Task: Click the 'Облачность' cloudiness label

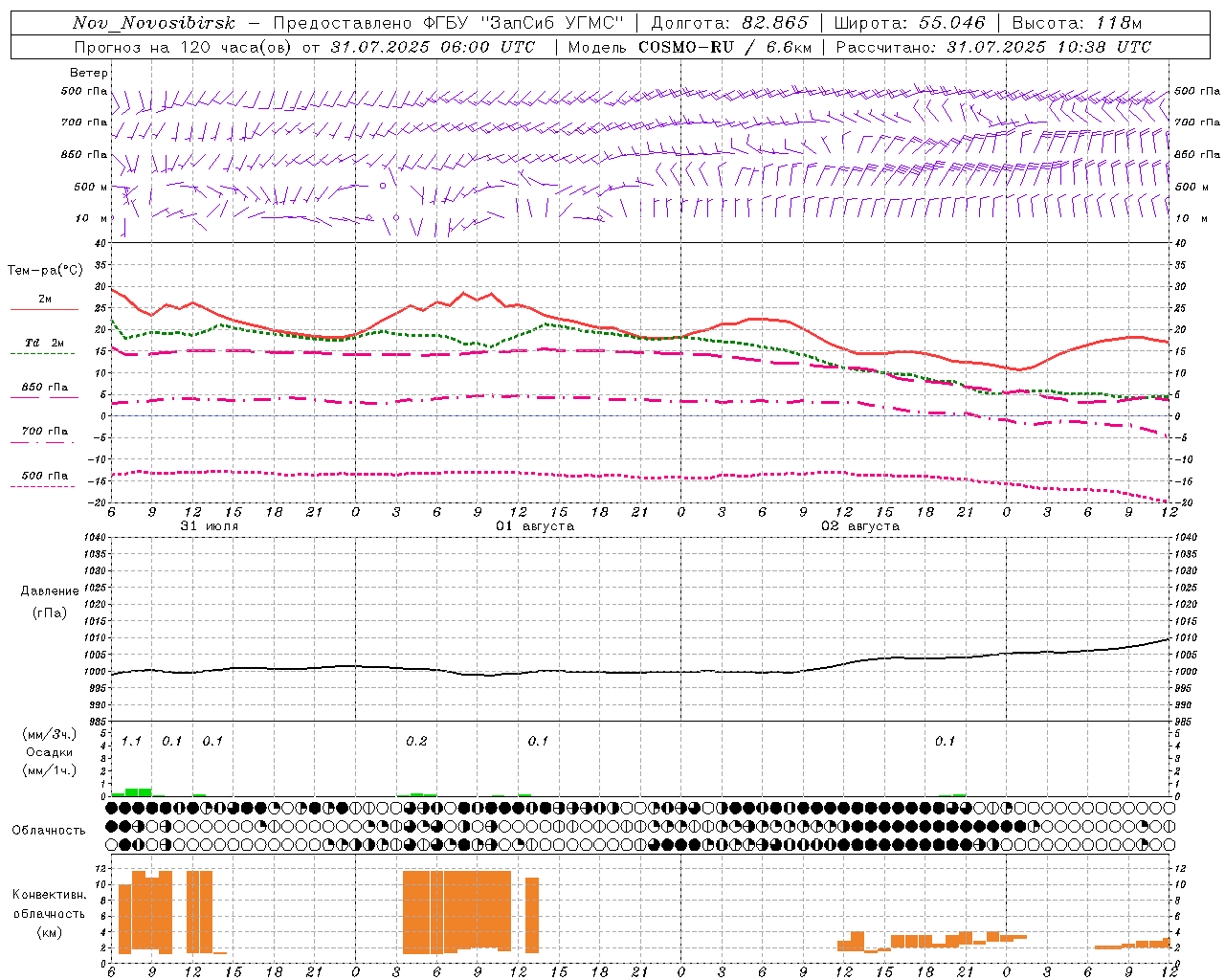Action: [x=49, y=830]
